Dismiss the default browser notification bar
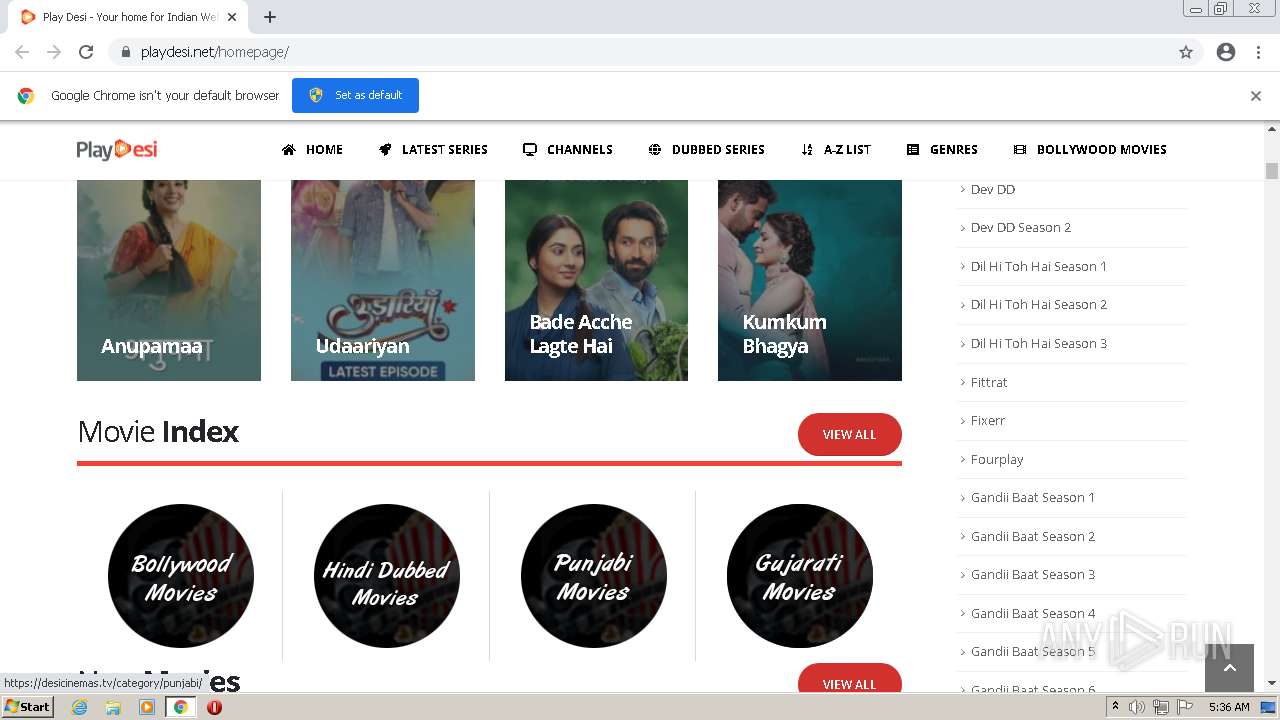The image size is (1280, 720). (x=1256, y=96)
